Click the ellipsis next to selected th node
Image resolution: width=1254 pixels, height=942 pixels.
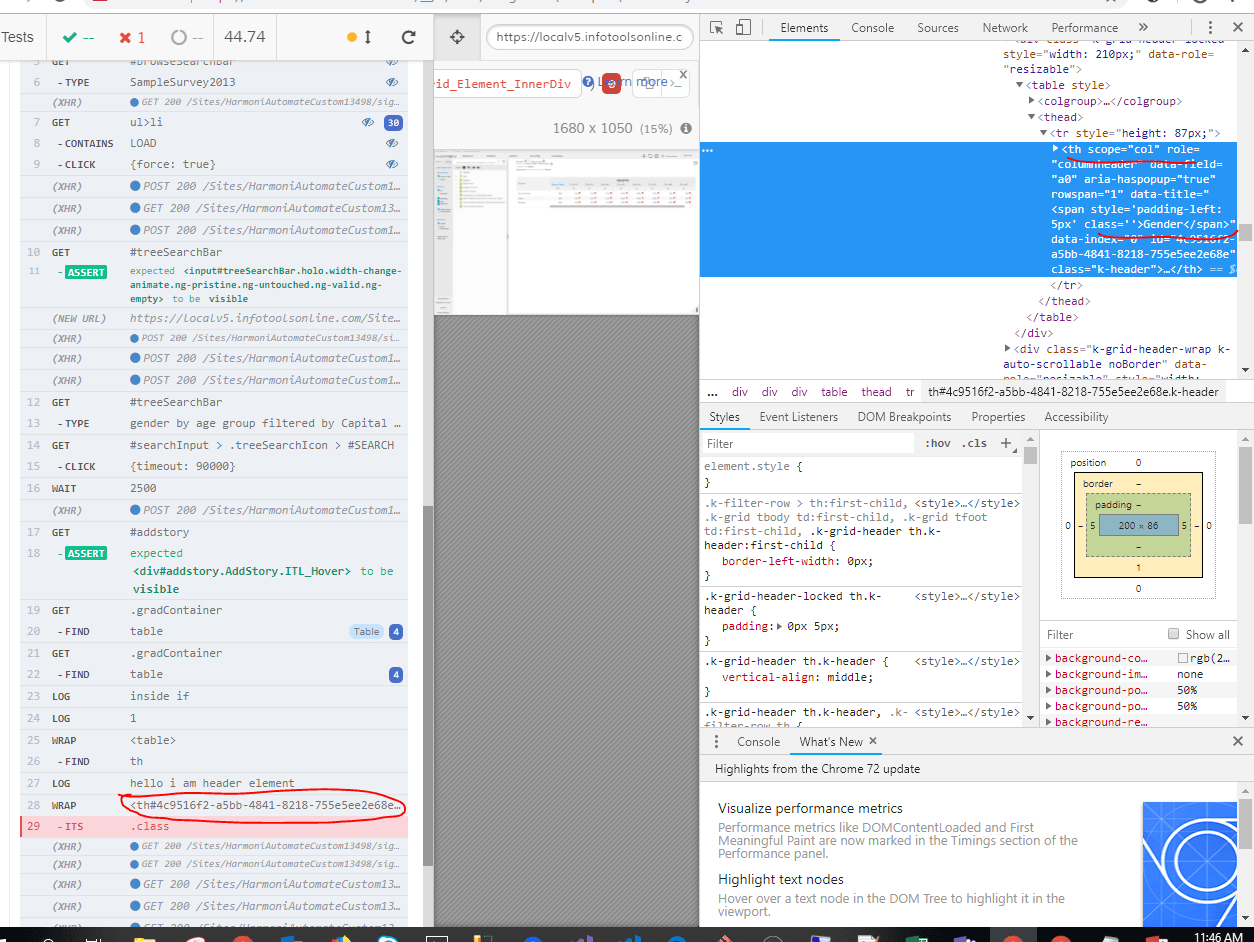click(708, 149)
